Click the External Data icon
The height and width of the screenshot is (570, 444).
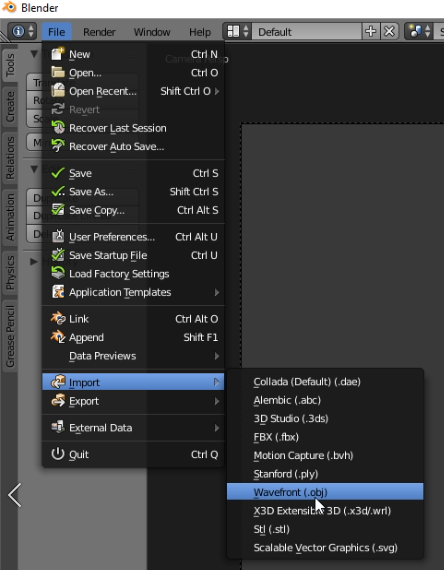tap(57, 428)
